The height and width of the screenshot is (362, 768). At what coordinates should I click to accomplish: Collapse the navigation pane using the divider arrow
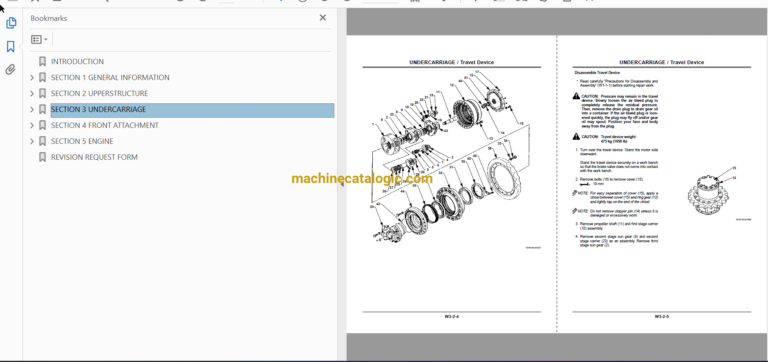pyautogui.click(x=342, y=185)
